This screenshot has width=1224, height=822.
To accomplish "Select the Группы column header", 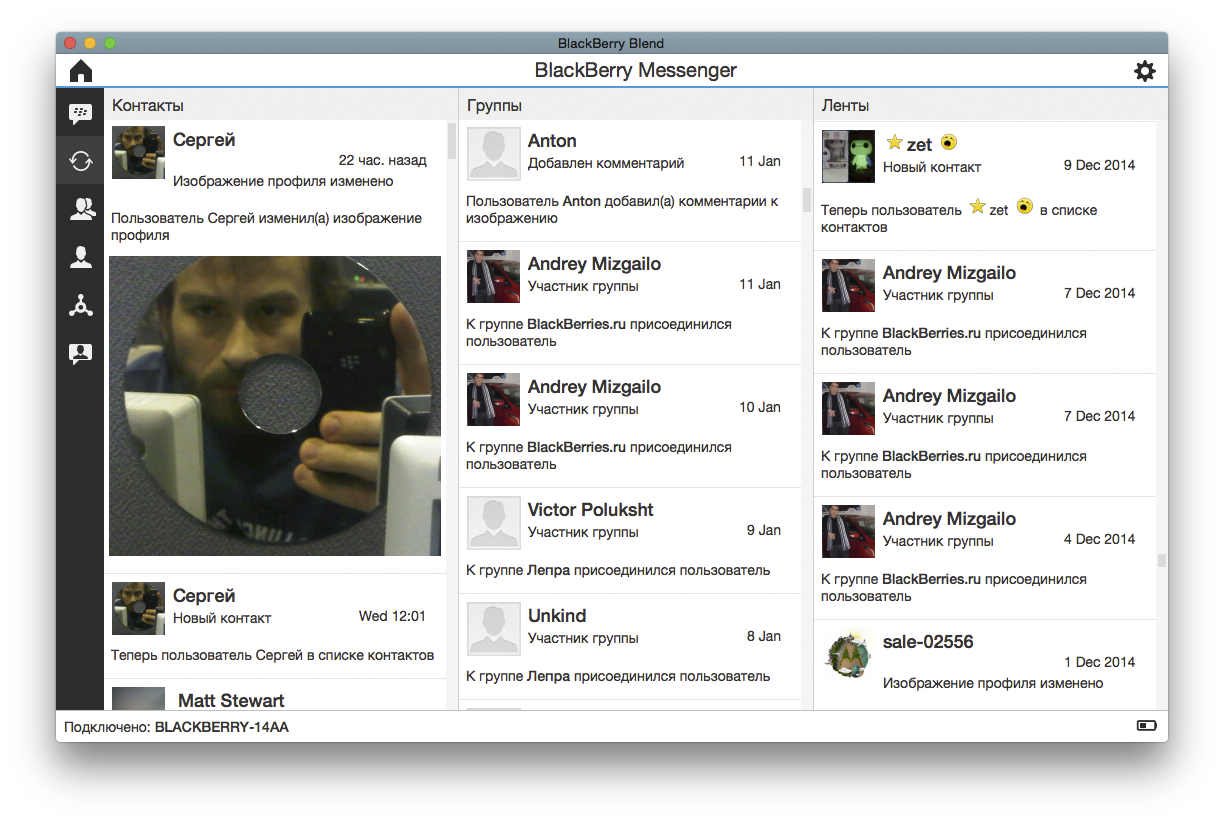I will (x=494, y=105).
